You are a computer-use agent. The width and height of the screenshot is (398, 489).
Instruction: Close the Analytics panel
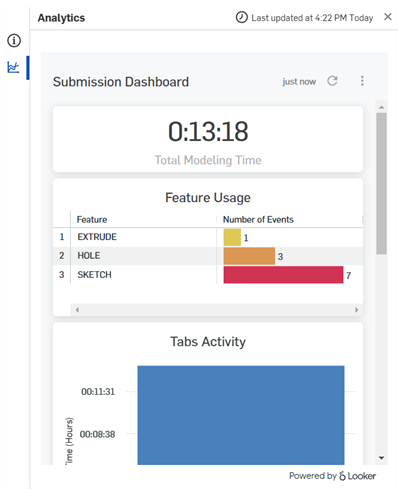pyautogui.click(x=388, y=17)
